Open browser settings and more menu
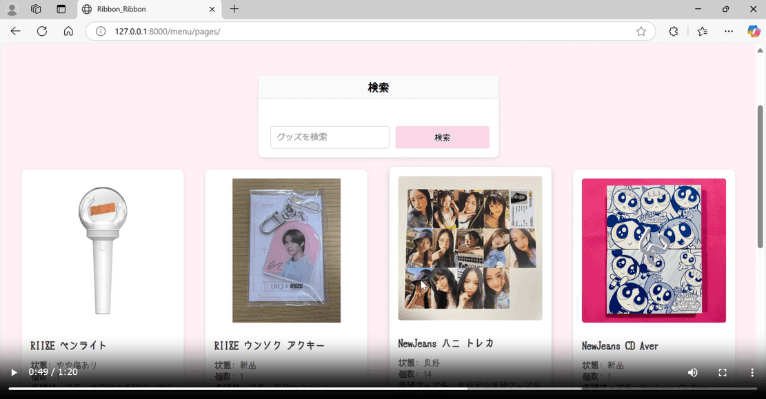This screenshot has width=766, height=399. tap(729, 31)
